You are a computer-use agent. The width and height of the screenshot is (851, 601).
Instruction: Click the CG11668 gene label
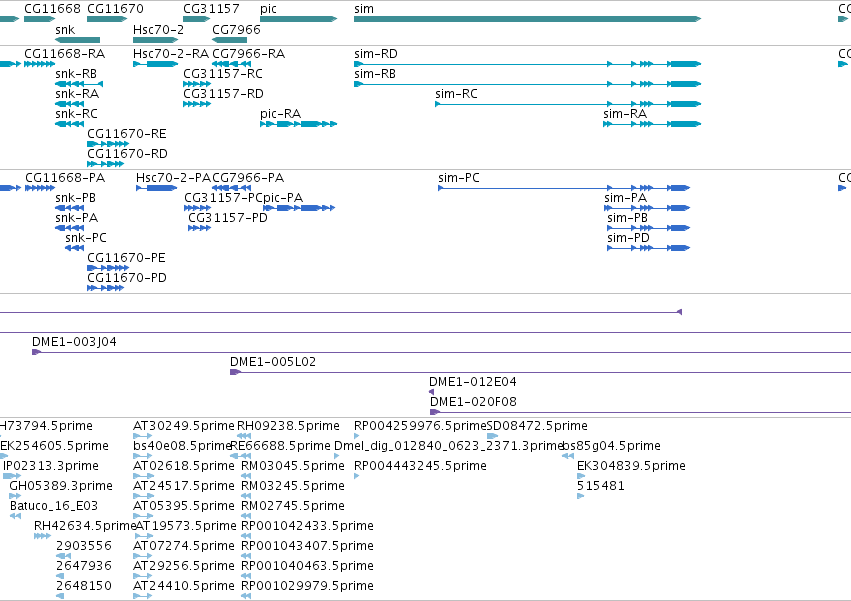click(x=52, y=9)
